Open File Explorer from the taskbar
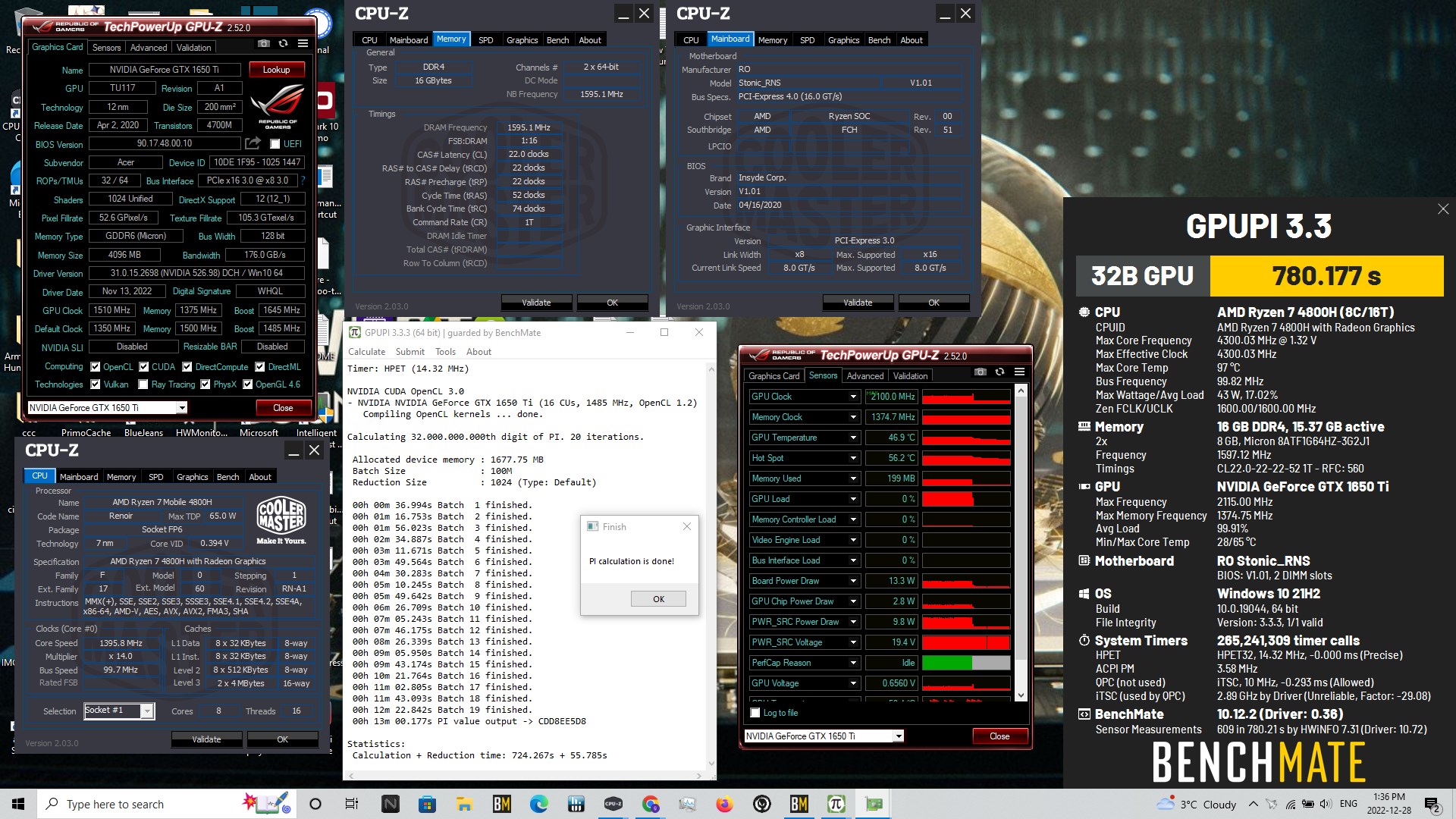1456x819 pixels. 464,804
